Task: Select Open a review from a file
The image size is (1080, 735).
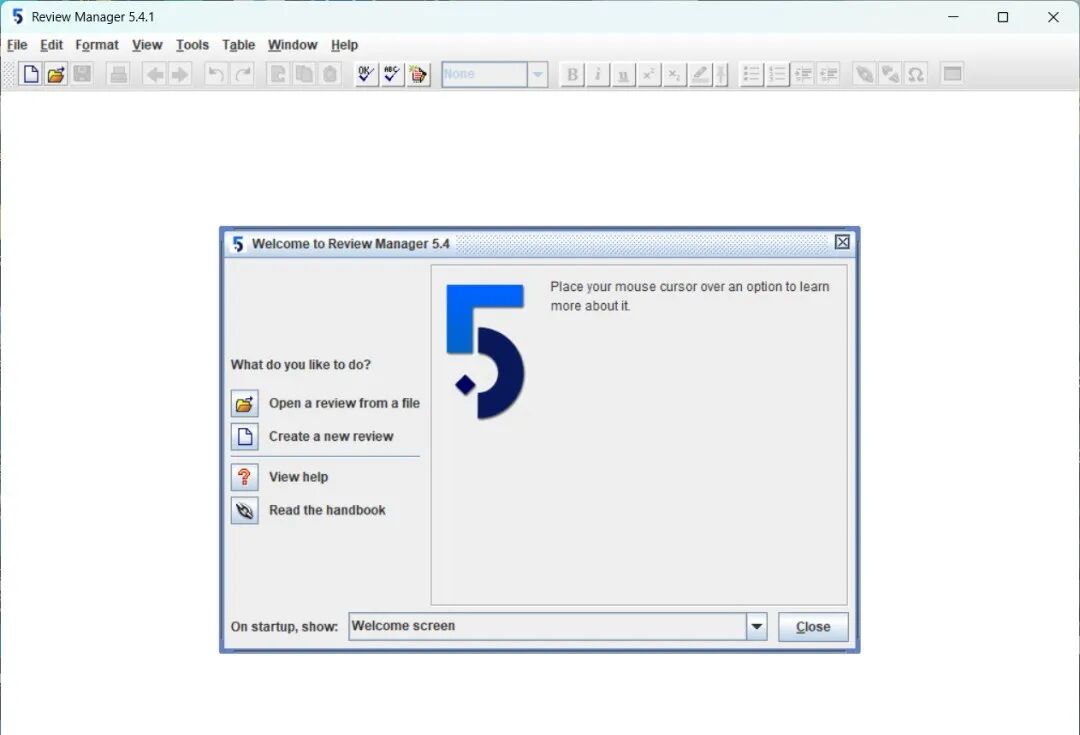Action: (325, 404)
